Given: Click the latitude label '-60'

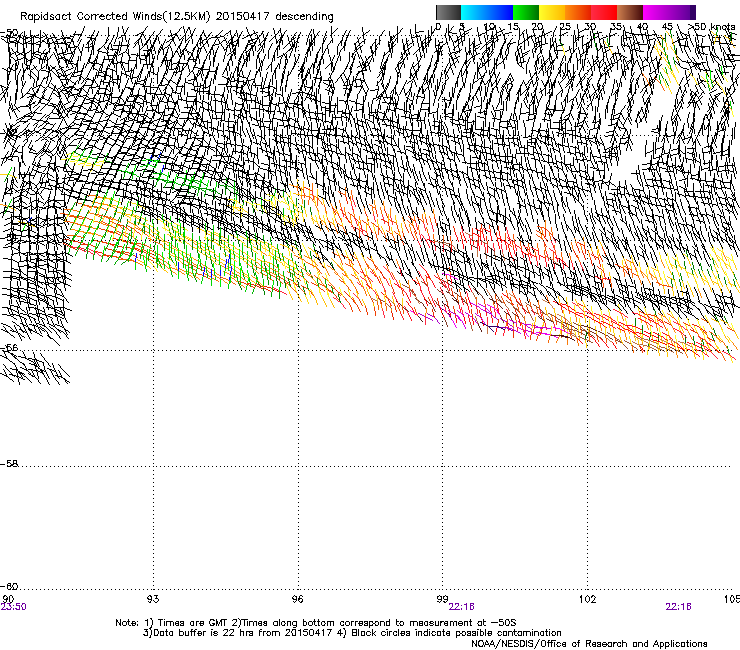Looking at the screenshot, I should click(x=9, y=586).
